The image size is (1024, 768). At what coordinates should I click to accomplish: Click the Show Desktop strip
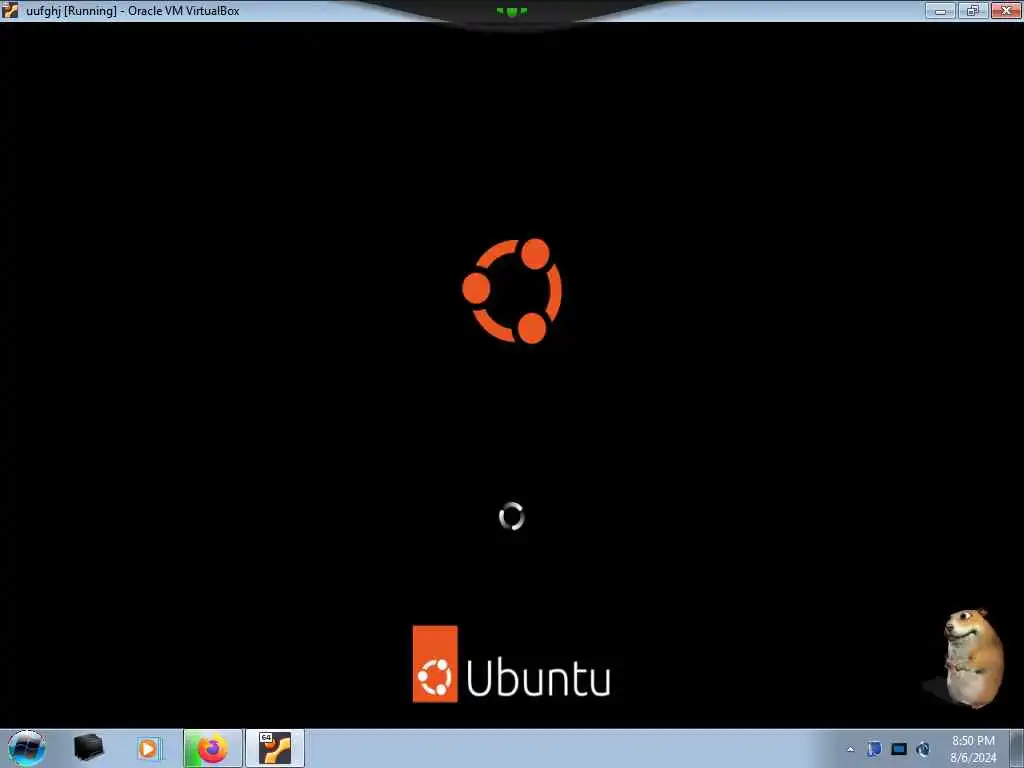[x=1017, y=748]
